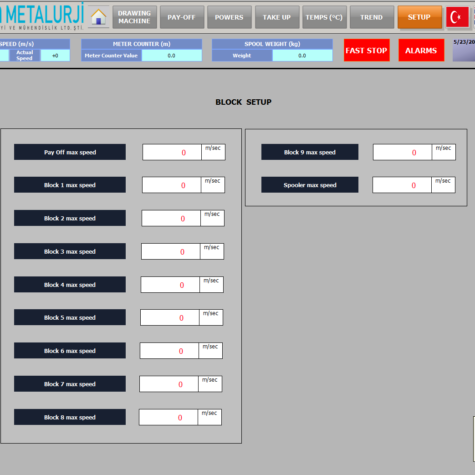The width and height of the screenshot is (475, 475).
Task: Click the Meter Counter Value display
Action: [172, 56]
